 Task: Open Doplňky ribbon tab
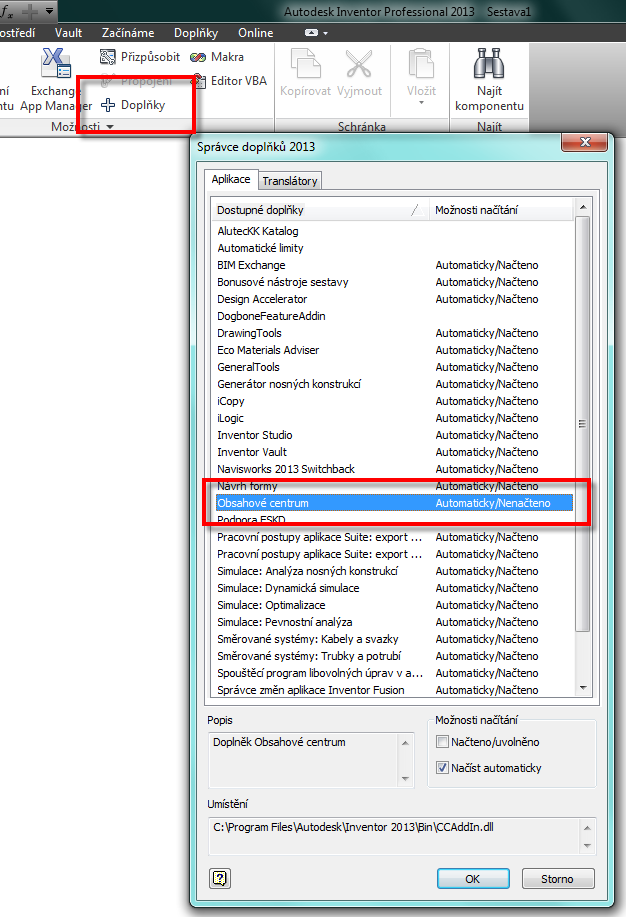tap(196, 33)
